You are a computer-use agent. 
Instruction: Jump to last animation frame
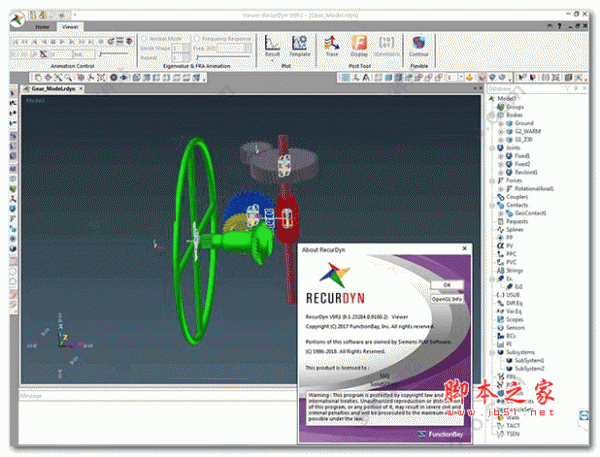click(x=91, y=41)
